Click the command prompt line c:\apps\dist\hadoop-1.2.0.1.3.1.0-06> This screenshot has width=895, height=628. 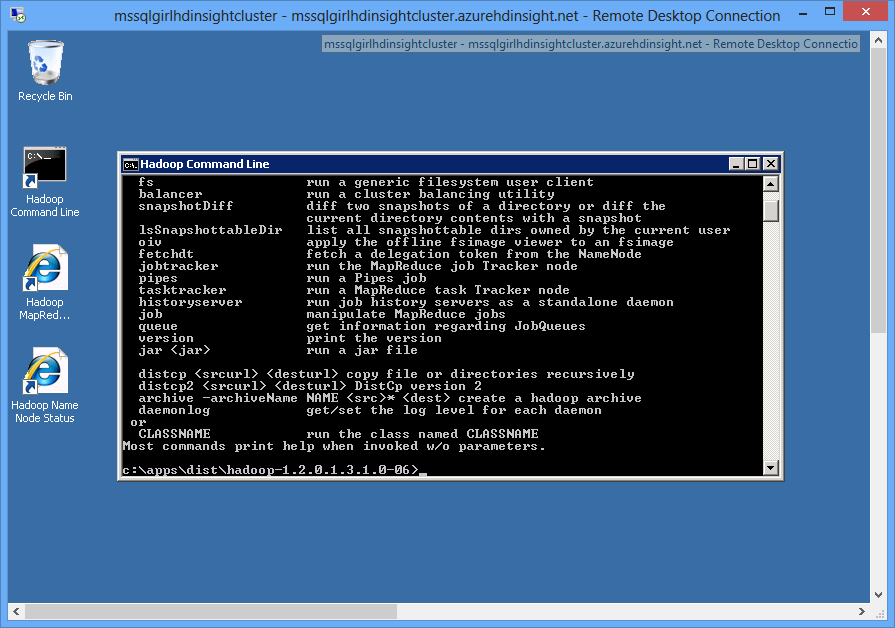coord(271,470)
